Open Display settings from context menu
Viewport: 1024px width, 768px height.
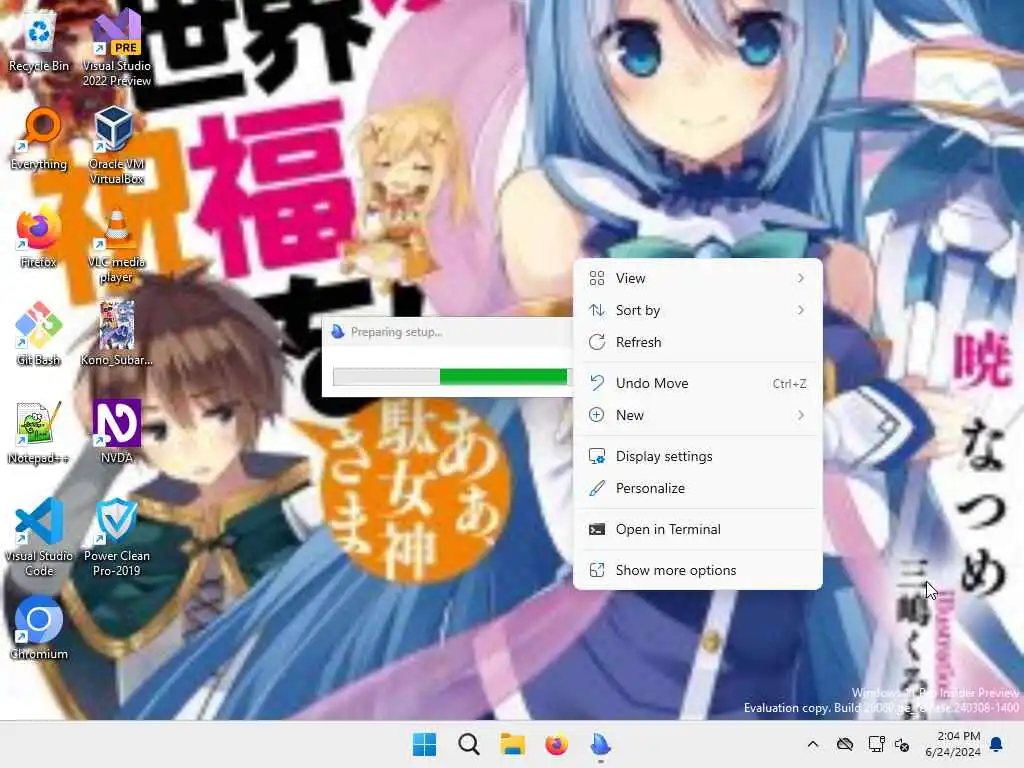click(697, 456)
